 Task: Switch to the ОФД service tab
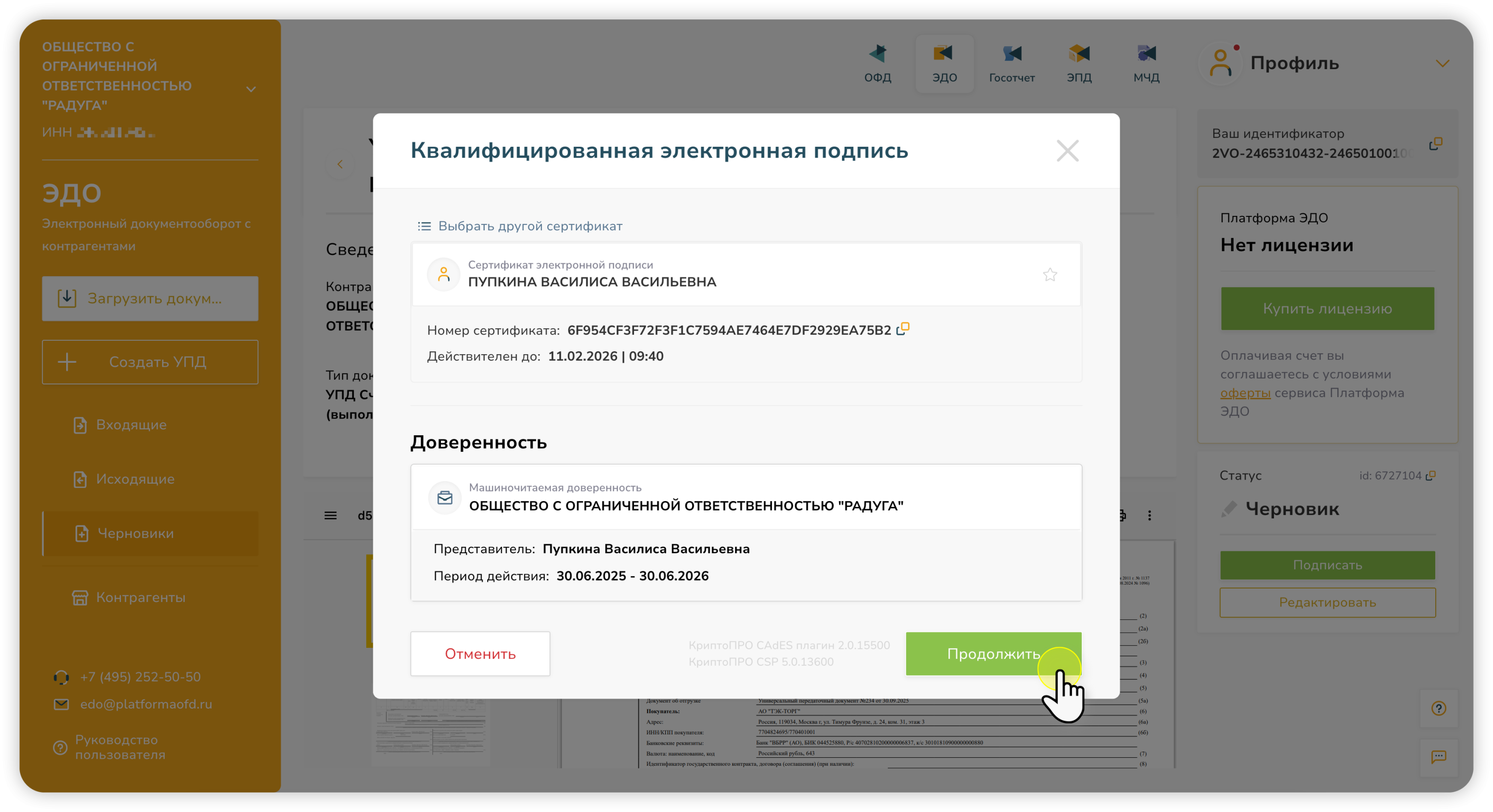tap(877, 63)
